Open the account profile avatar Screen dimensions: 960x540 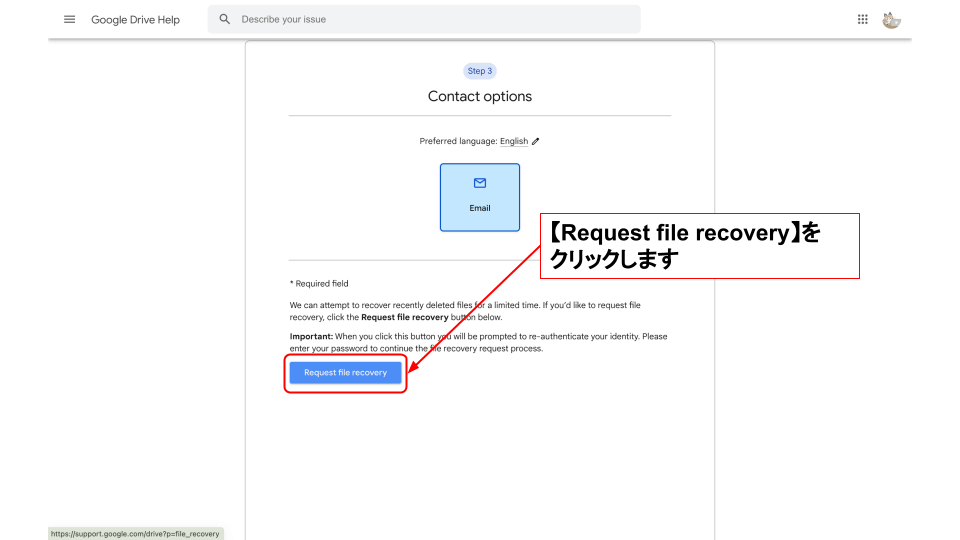click(891, 19)
